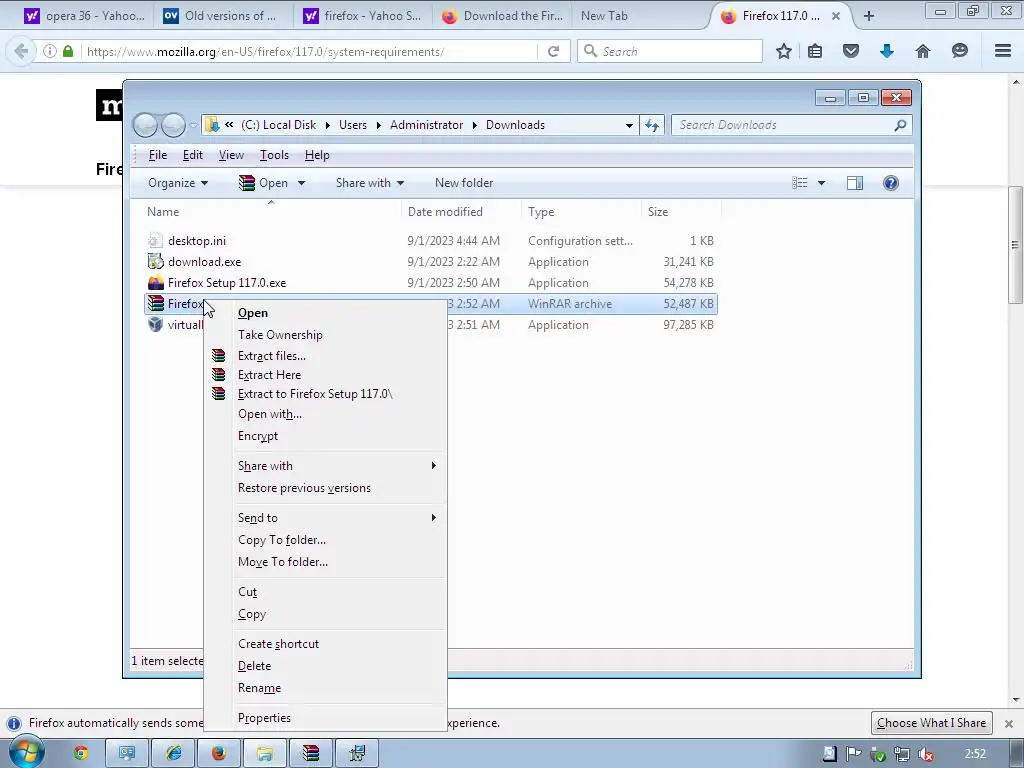Screen dimensions: 1024x768
Task: Switch to Firefox on the taskbar
Action: point(219,754)
